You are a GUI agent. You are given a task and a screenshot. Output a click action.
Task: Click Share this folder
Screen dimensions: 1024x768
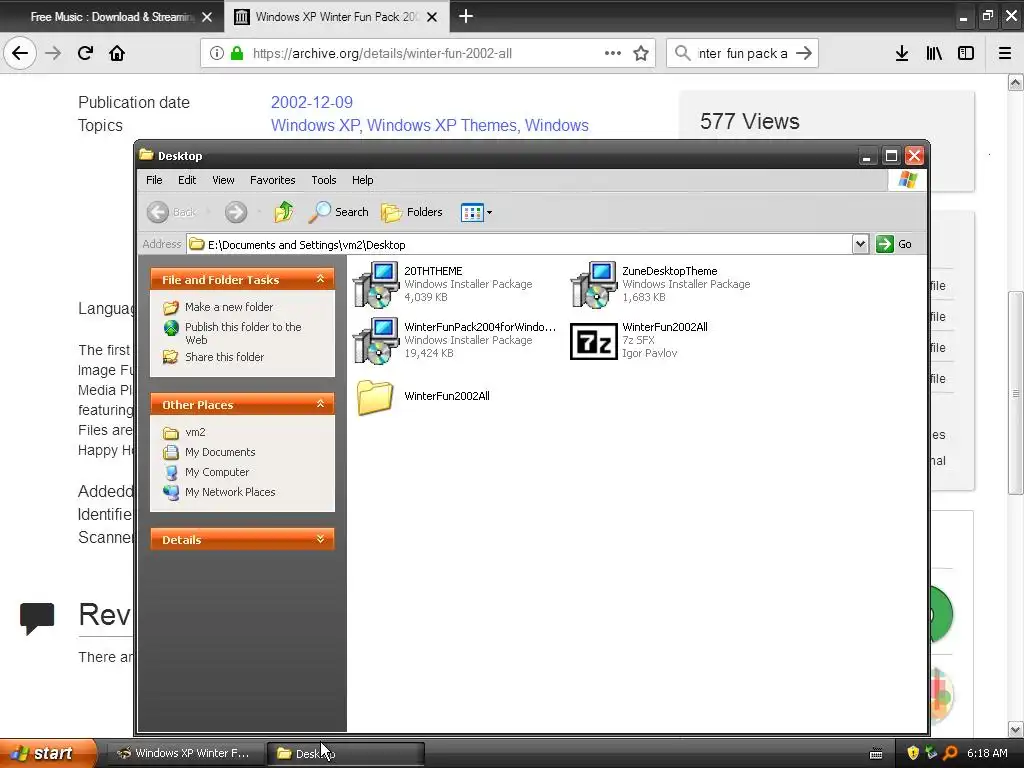(224, 357)
